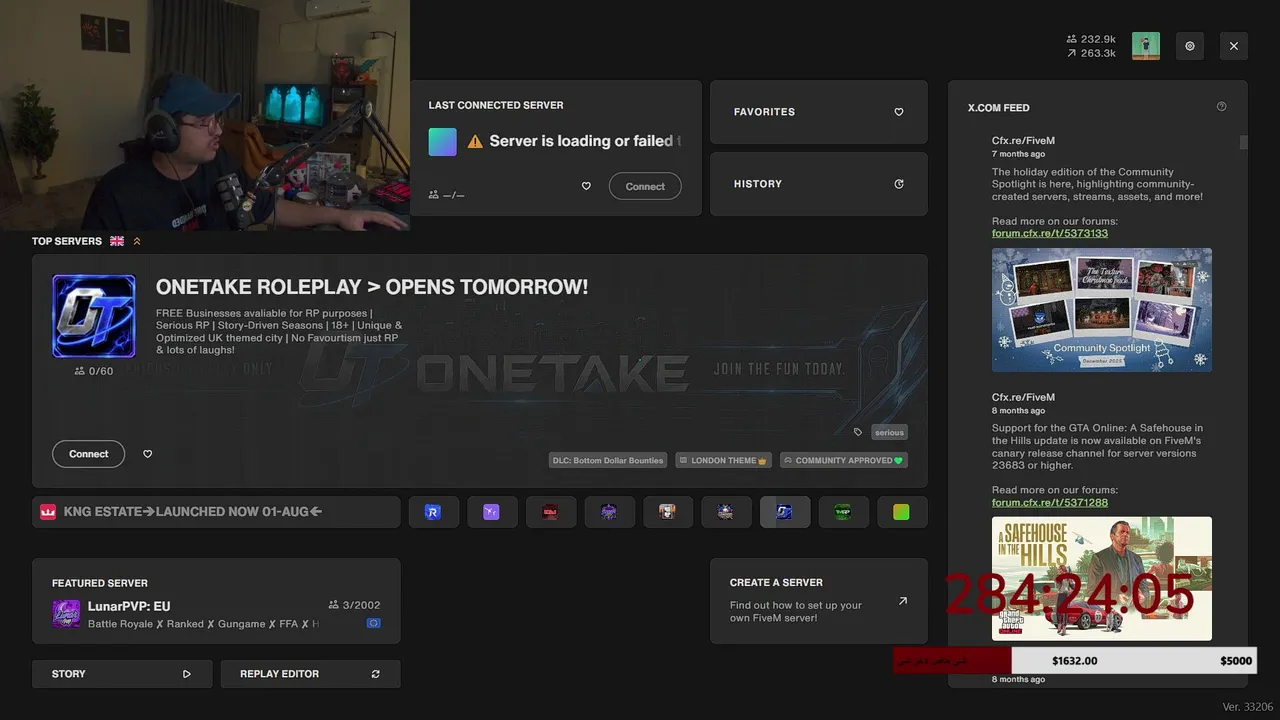Click the user profile avatar in the top bar
Viewport: 1280px width, 720px height.
point(1146,46)
